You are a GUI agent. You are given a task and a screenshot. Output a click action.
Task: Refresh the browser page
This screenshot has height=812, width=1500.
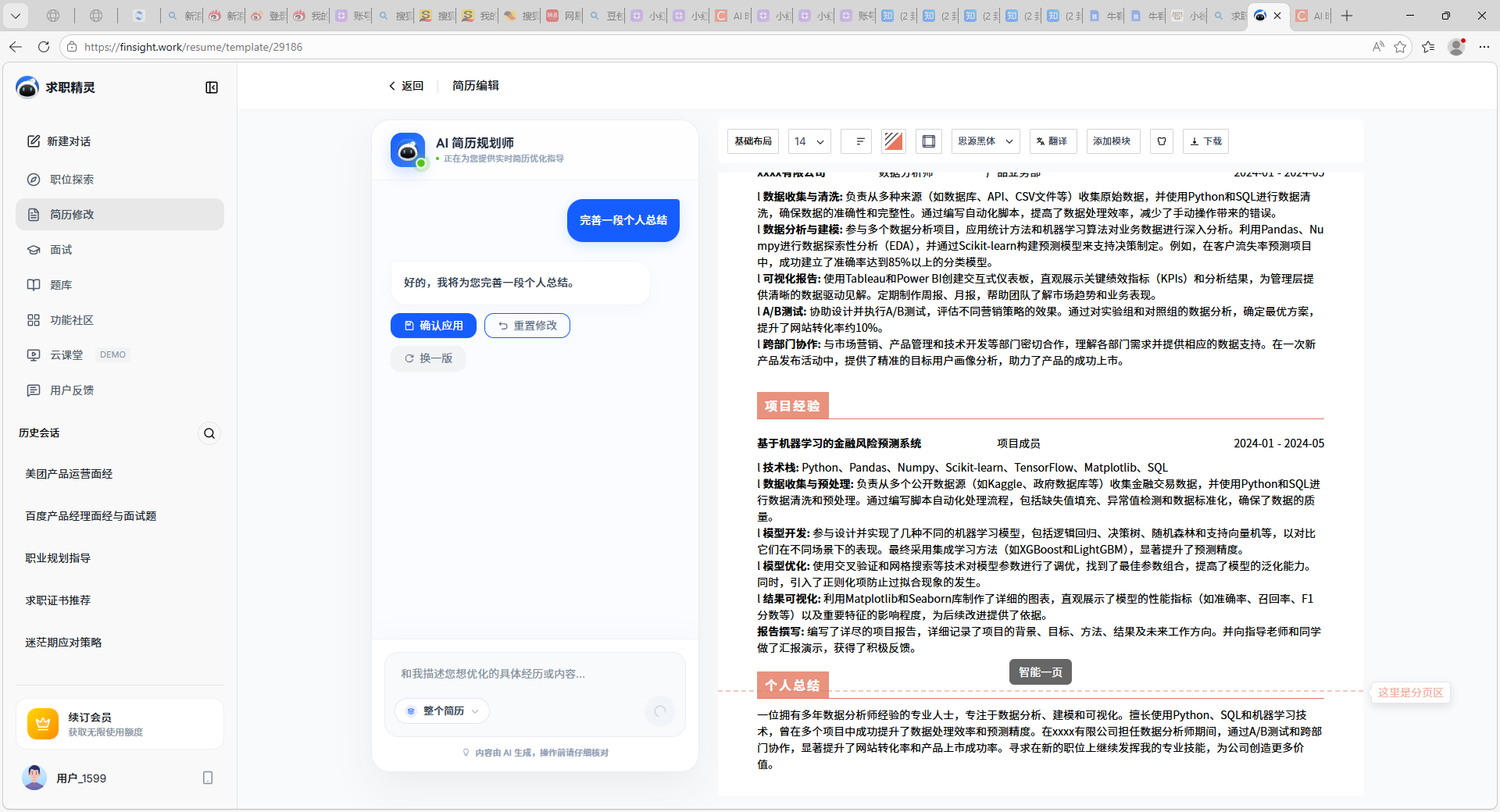point(44,47)
